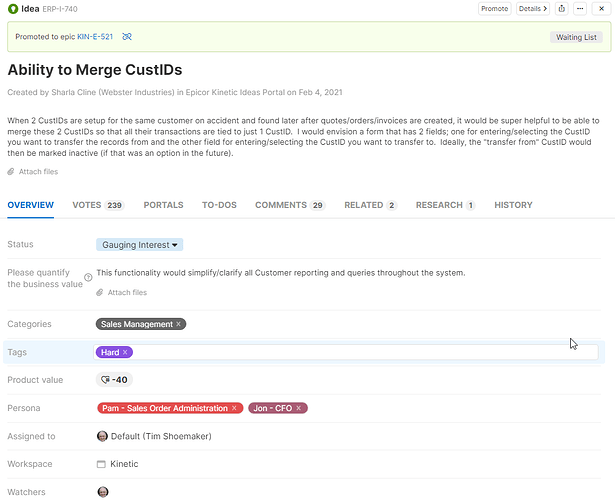Click the watcher avatar

103,492
